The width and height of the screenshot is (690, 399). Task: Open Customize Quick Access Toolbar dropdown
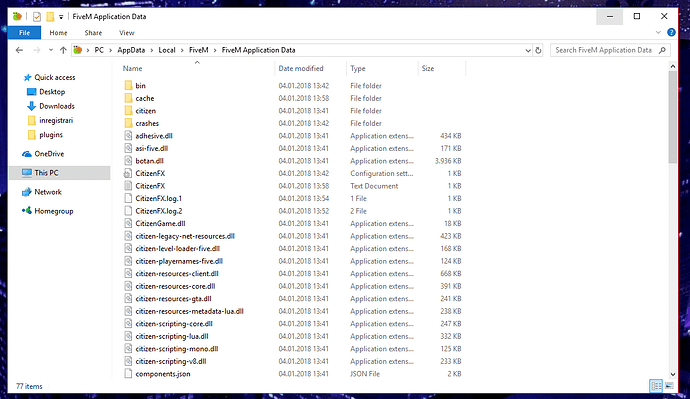[61, 17]
